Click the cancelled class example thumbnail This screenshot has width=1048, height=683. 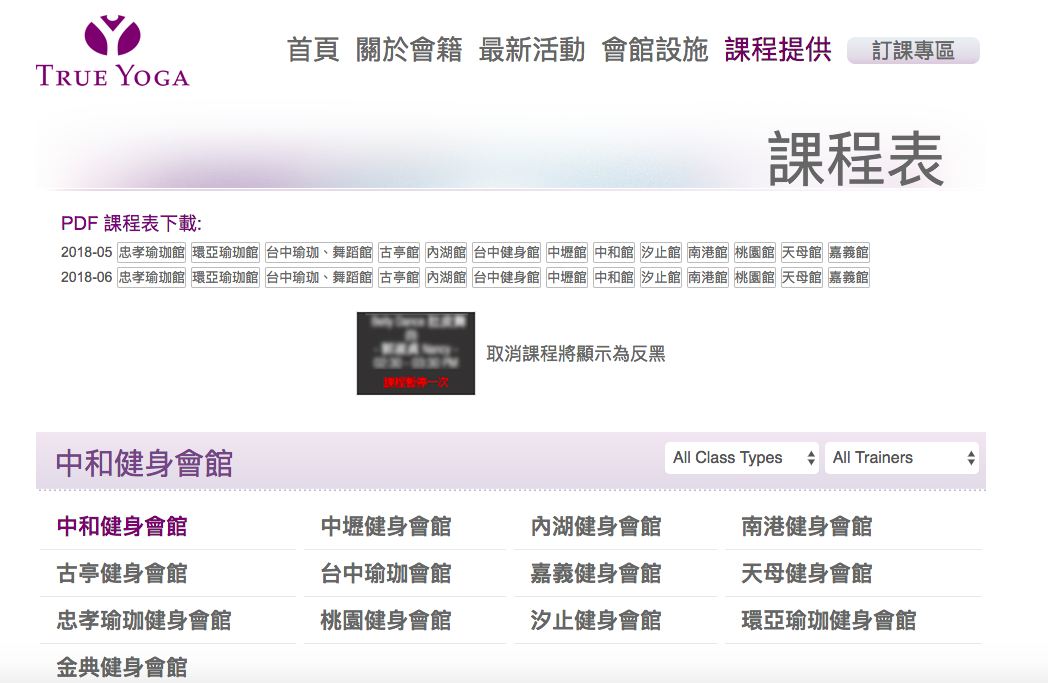pos(416,354)
